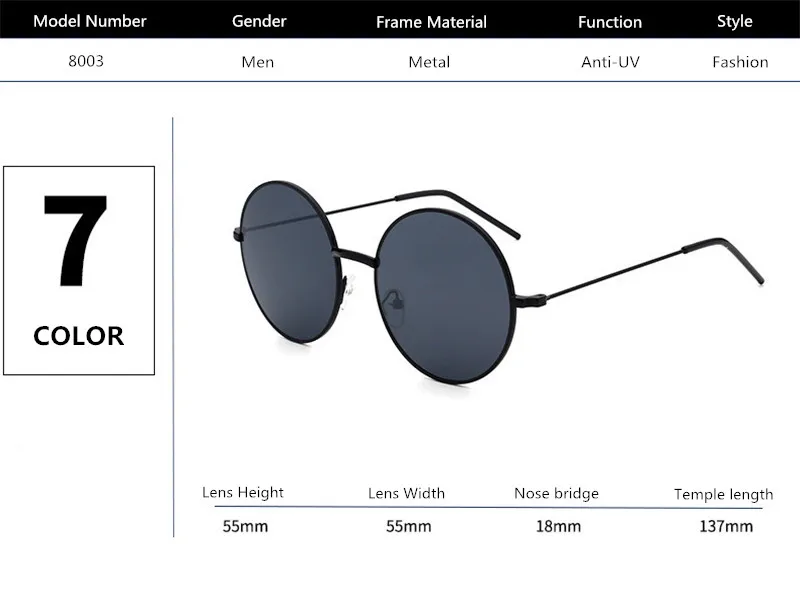Select the Gender column header
This screenshot has height=608, width=800.
click(259, 21)
